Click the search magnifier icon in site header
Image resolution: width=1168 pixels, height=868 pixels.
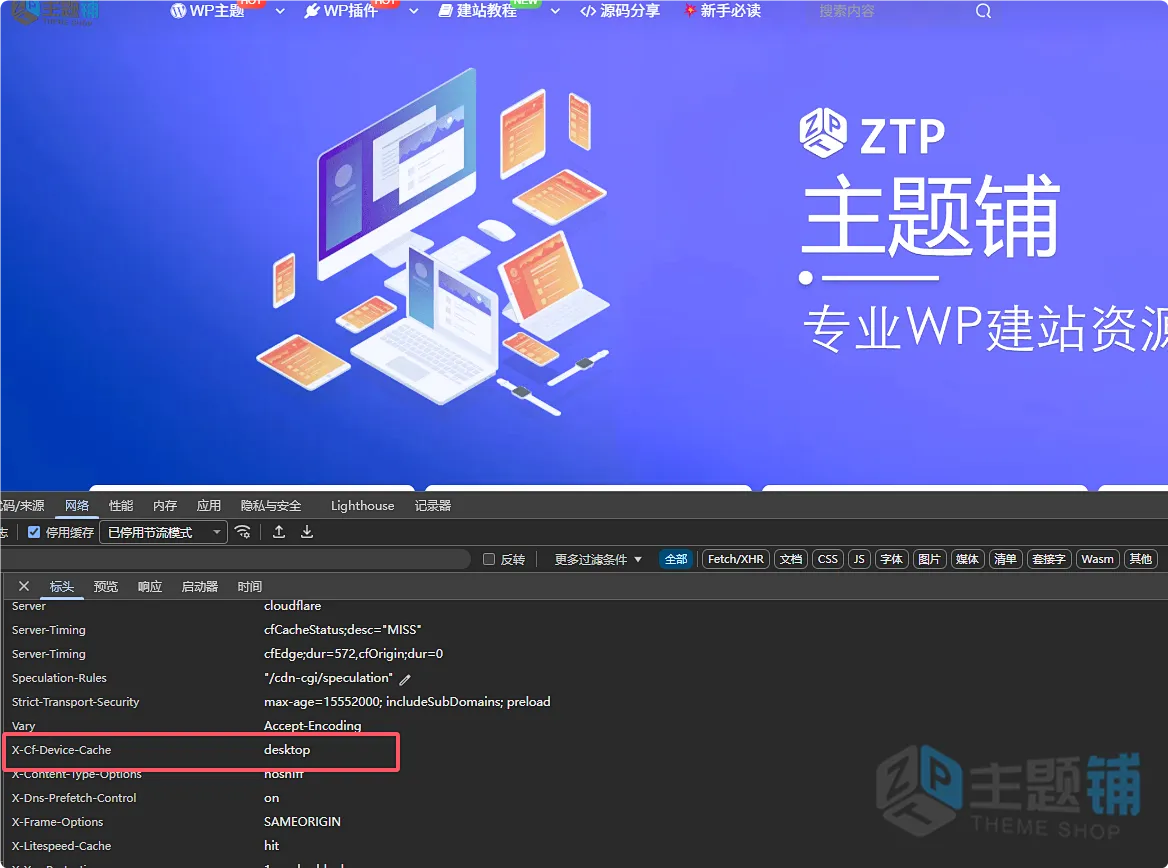tap(983, 11)
